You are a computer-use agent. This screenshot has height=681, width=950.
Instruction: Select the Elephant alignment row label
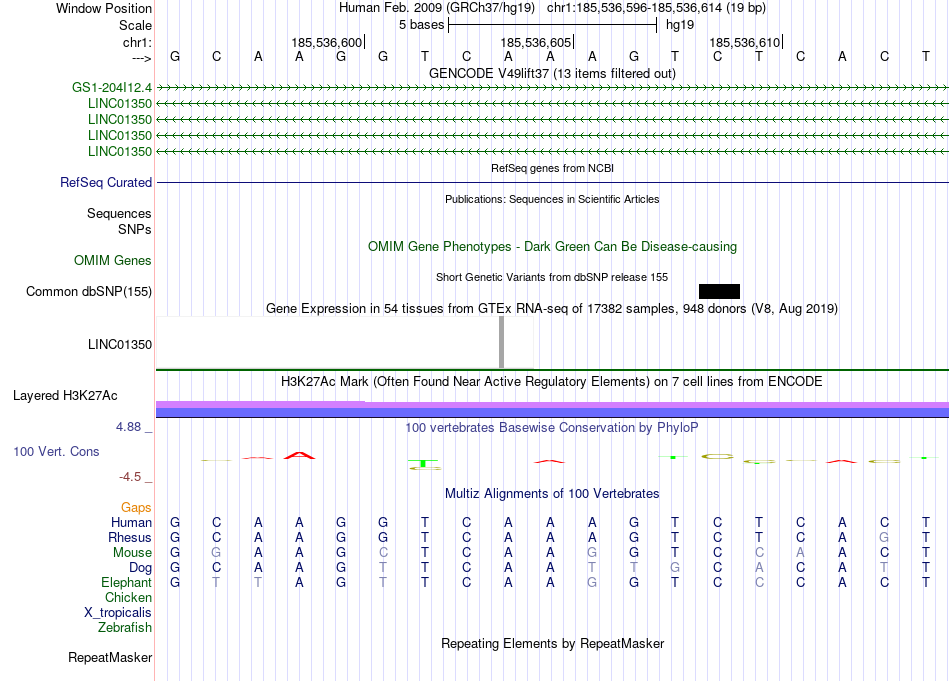tap(126, 582)
